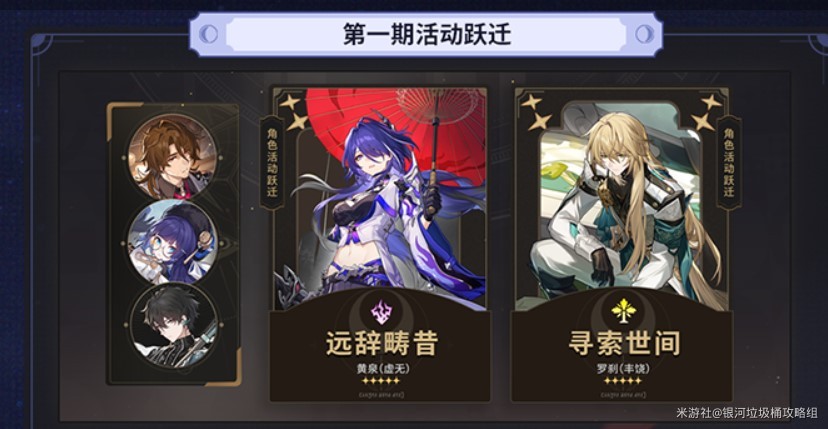Click the 第一期活动跃迁 header banner
This screenshot has height=429, width=828.
427,35
